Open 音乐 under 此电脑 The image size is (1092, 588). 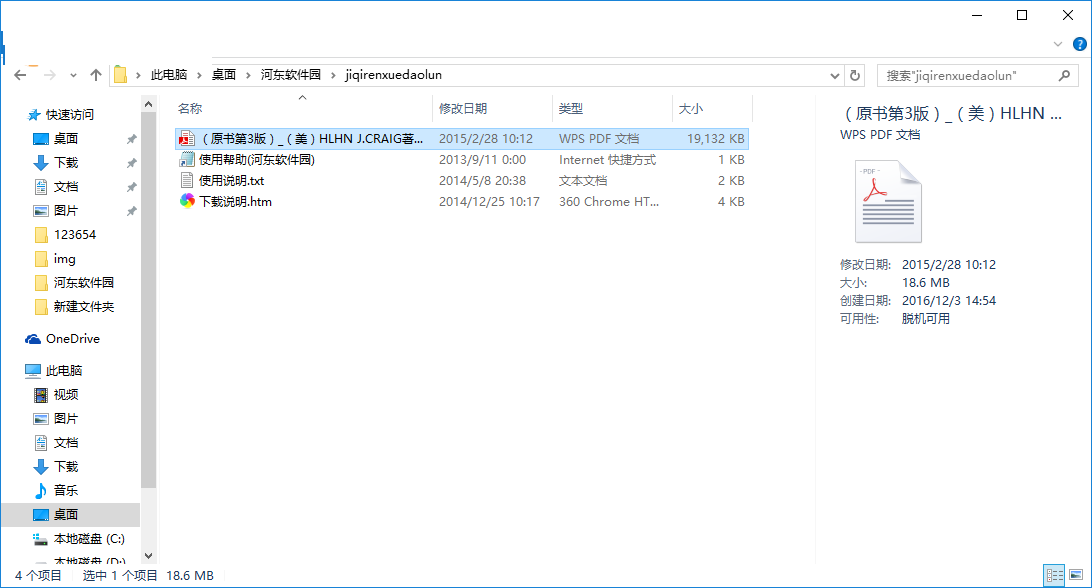point(65,490)
